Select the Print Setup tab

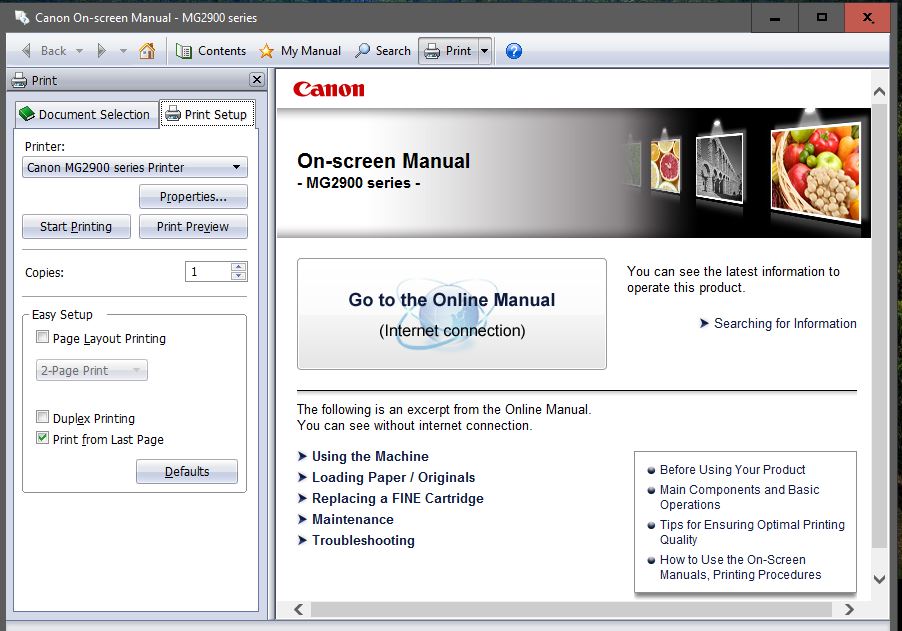[x=207, y=115]
